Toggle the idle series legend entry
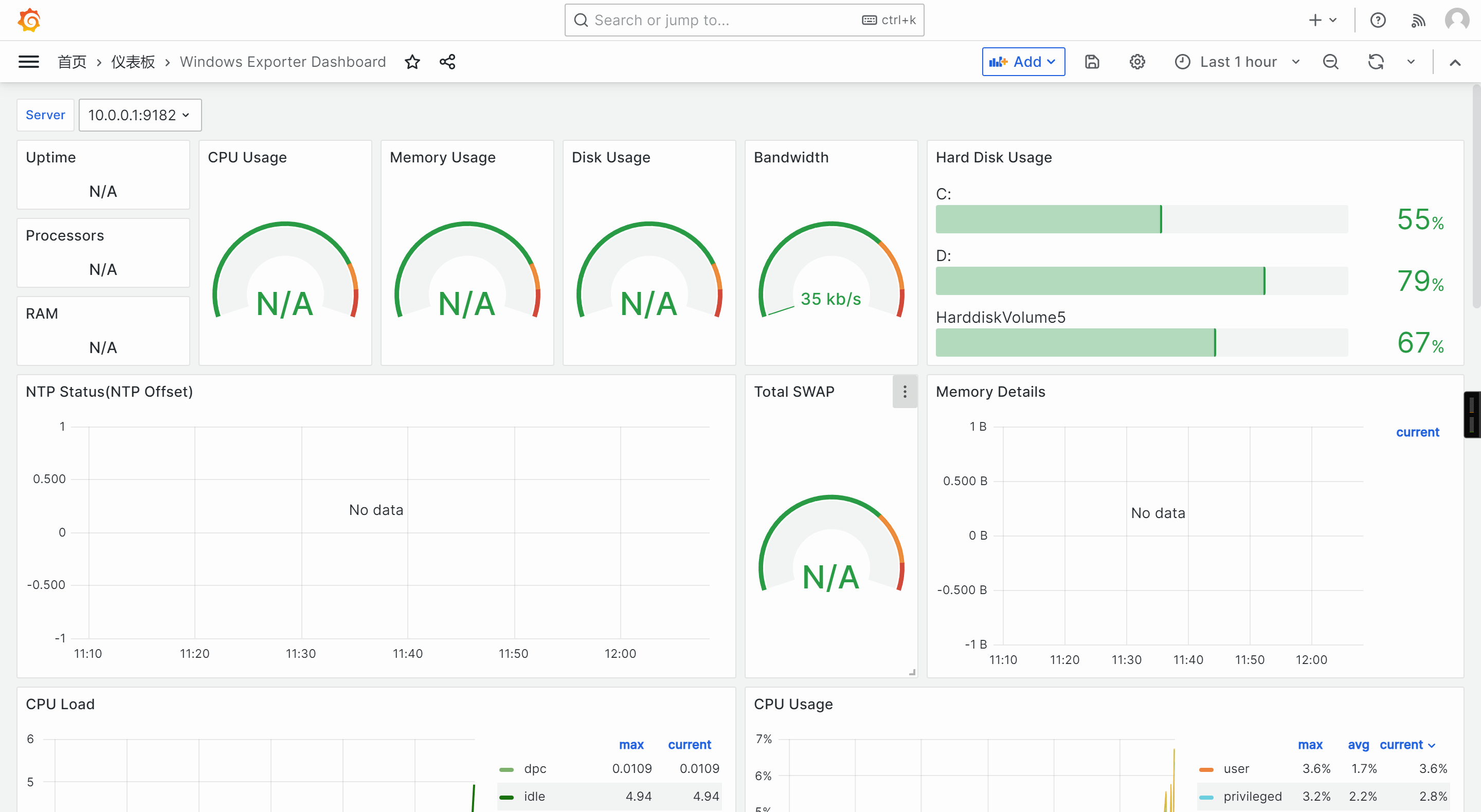Viewport: 1481px width, 812px height. tap(534, 796)
